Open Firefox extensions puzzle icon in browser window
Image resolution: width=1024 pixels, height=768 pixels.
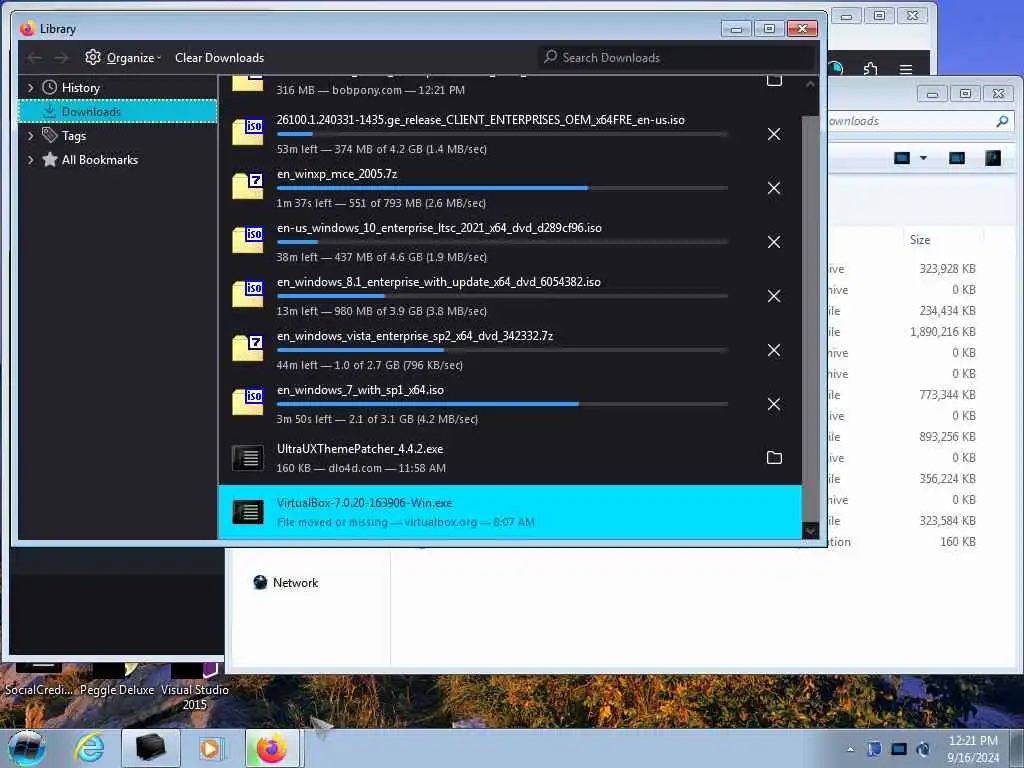[x=871, y=69]
